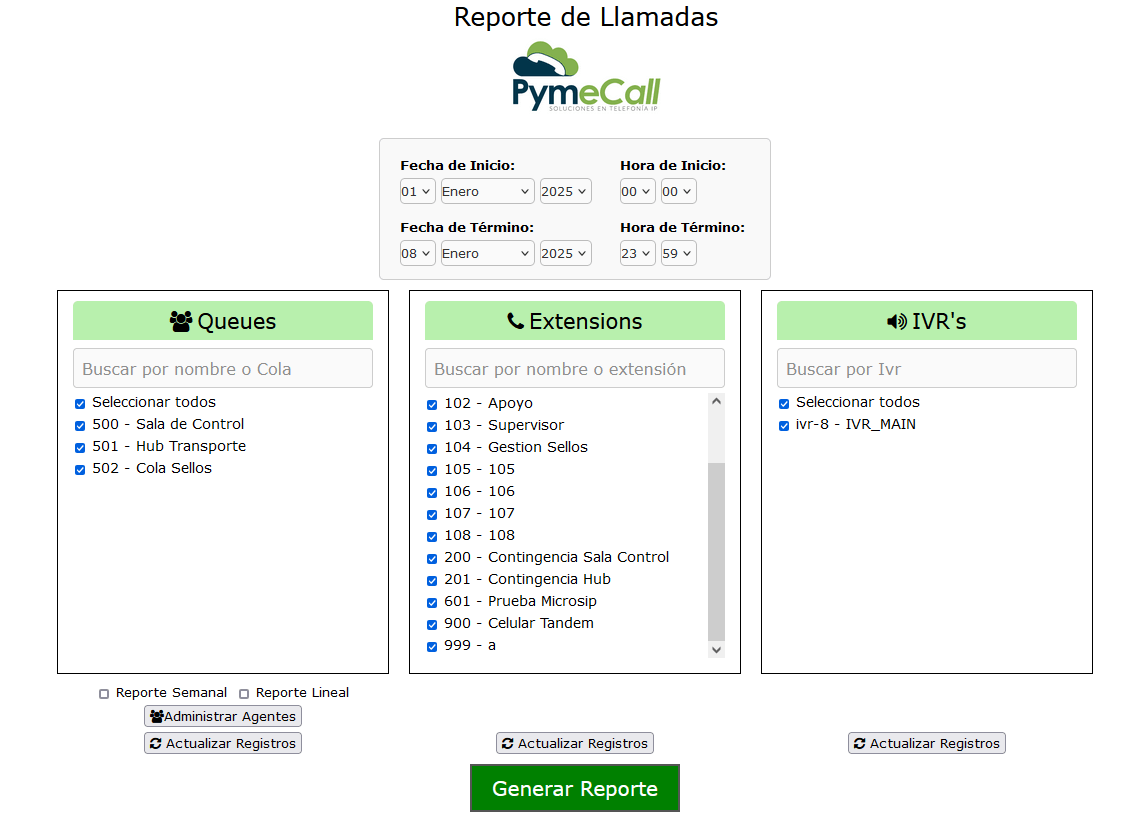Click refresh icon under Extensions panel
Viewport: 1140px width, 827px height.
point(507,743)
